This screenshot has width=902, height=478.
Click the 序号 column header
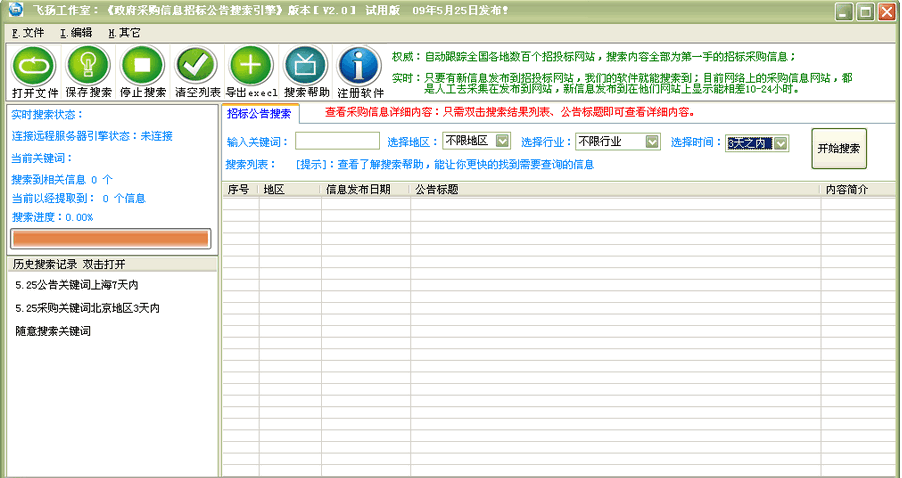pos(241,189)
